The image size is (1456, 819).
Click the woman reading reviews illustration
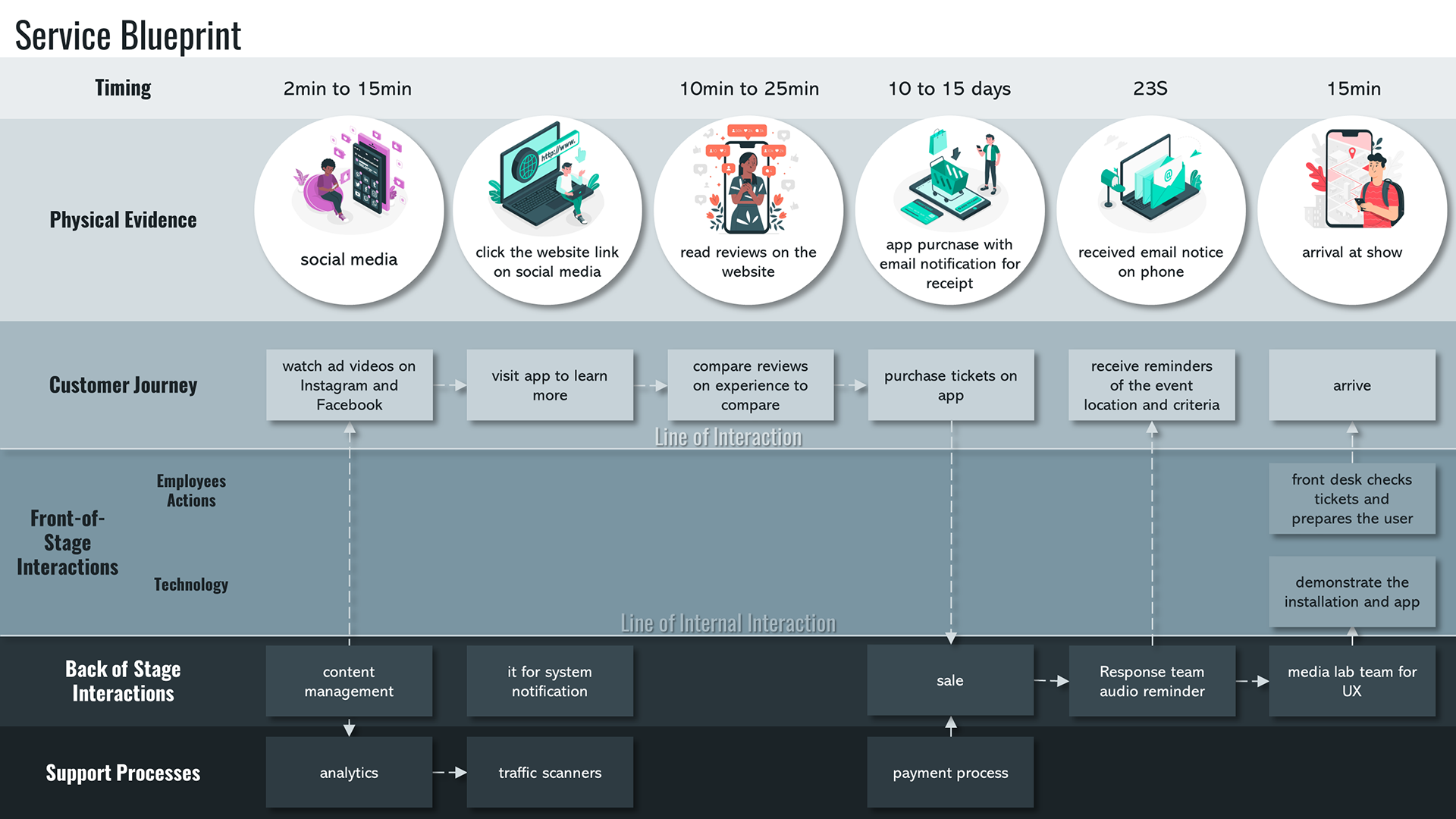pyautogui.click(x=748, y=180)
